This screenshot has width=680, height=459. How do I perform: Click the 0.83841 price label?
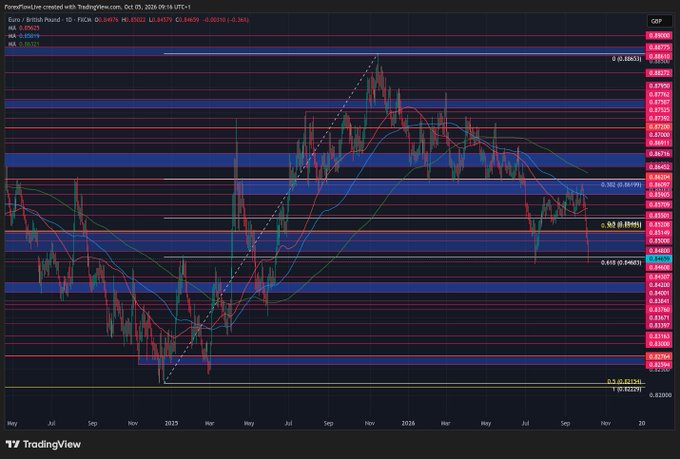[x=659, y=301]
